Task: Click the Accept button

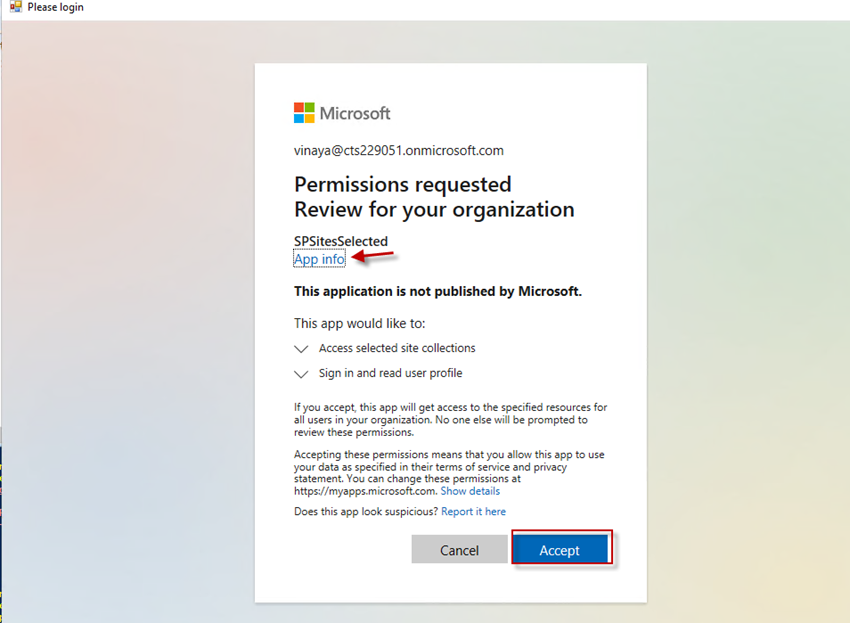Action: point(560,550)
